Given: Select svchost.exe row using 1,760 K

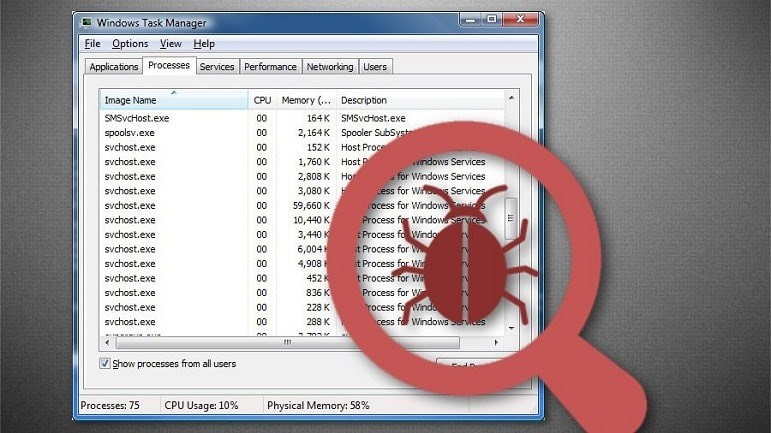Looking at the screenshot, I should coord(302,162).
